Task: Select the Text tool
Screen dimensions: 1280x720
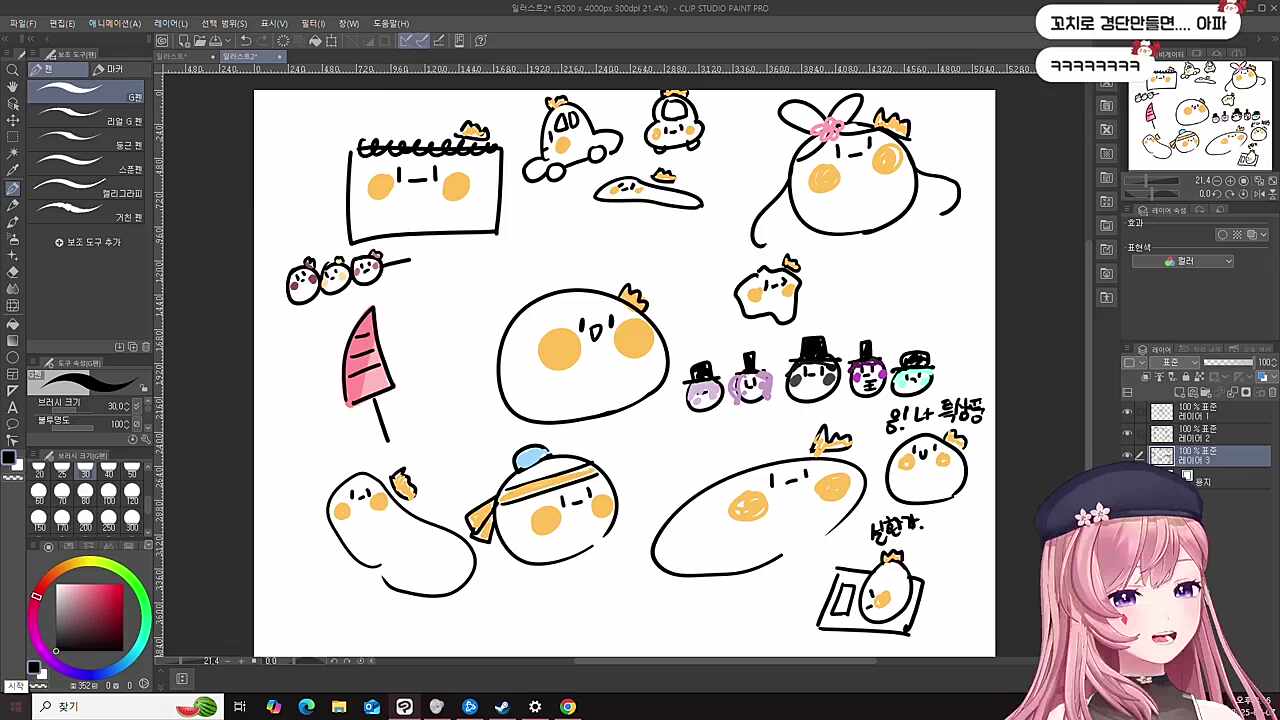Action: pos(12,407)
